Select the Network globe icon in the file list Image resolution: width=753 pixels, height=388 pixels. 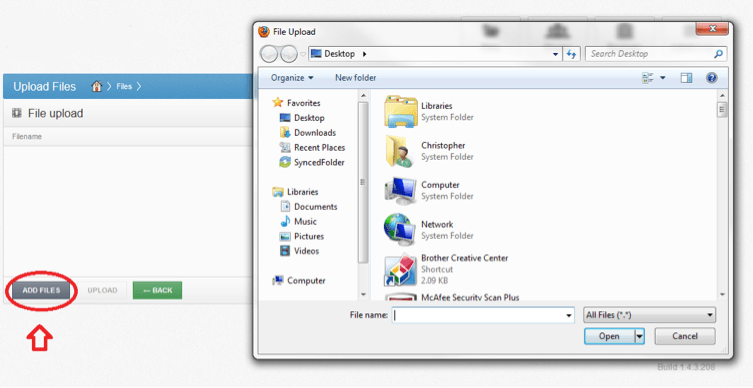[x=401, y=230]
